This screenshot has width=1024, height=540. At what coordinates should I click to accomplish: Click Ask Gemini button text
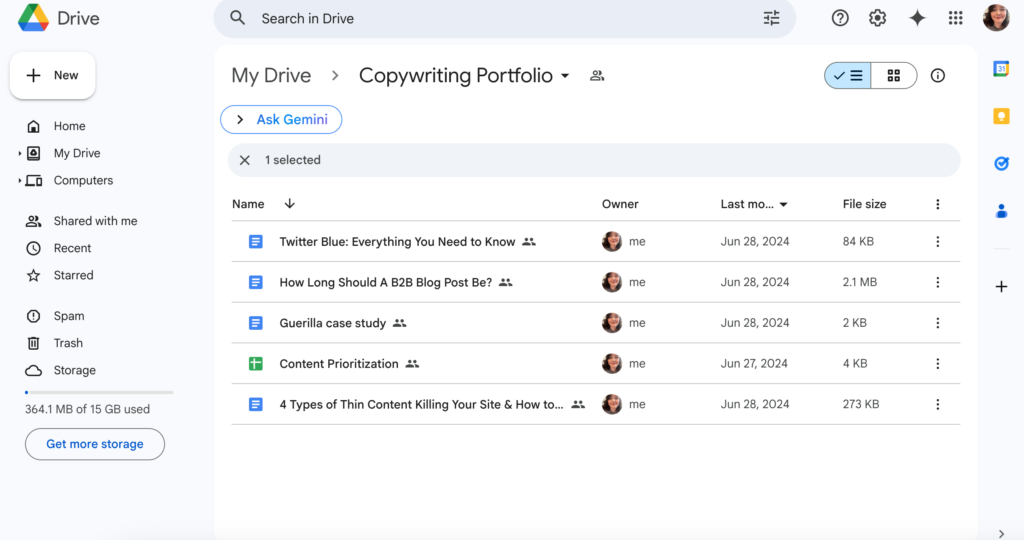(x=292, y=119)
